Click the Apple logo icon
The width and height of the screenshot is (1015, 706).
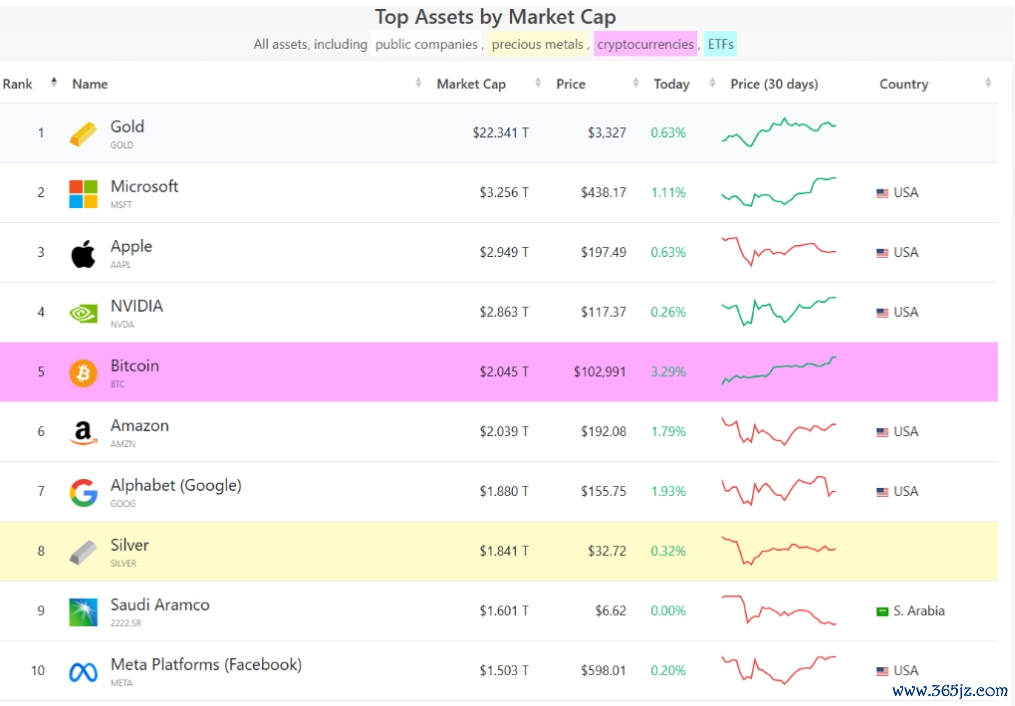tap(83, 253)
